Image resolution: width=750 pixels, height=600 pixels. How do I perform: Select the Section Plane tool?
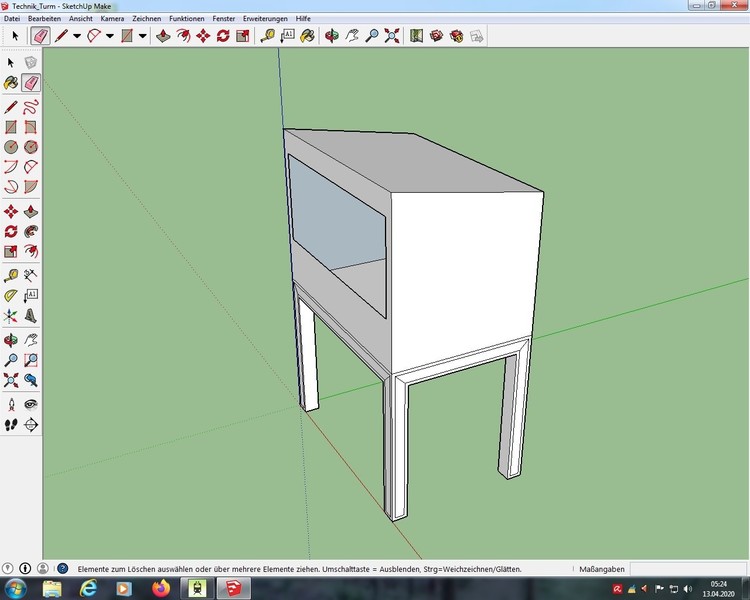31,425
